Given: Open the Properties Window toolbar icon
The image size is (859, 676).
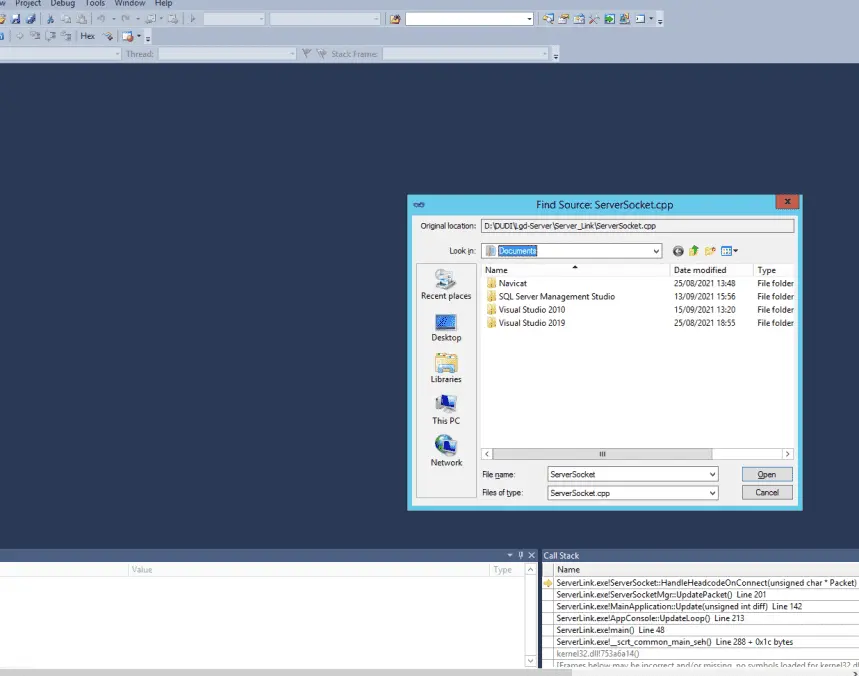Looking at the screenshot, I should tap(563, 19).
